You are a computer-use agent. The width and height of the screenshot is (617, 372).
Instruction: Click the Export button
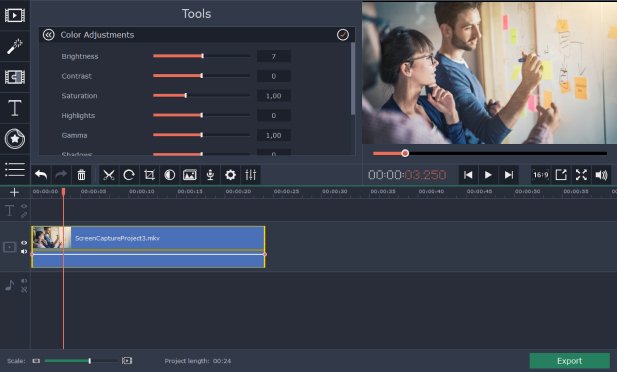[x=569, y=361]
